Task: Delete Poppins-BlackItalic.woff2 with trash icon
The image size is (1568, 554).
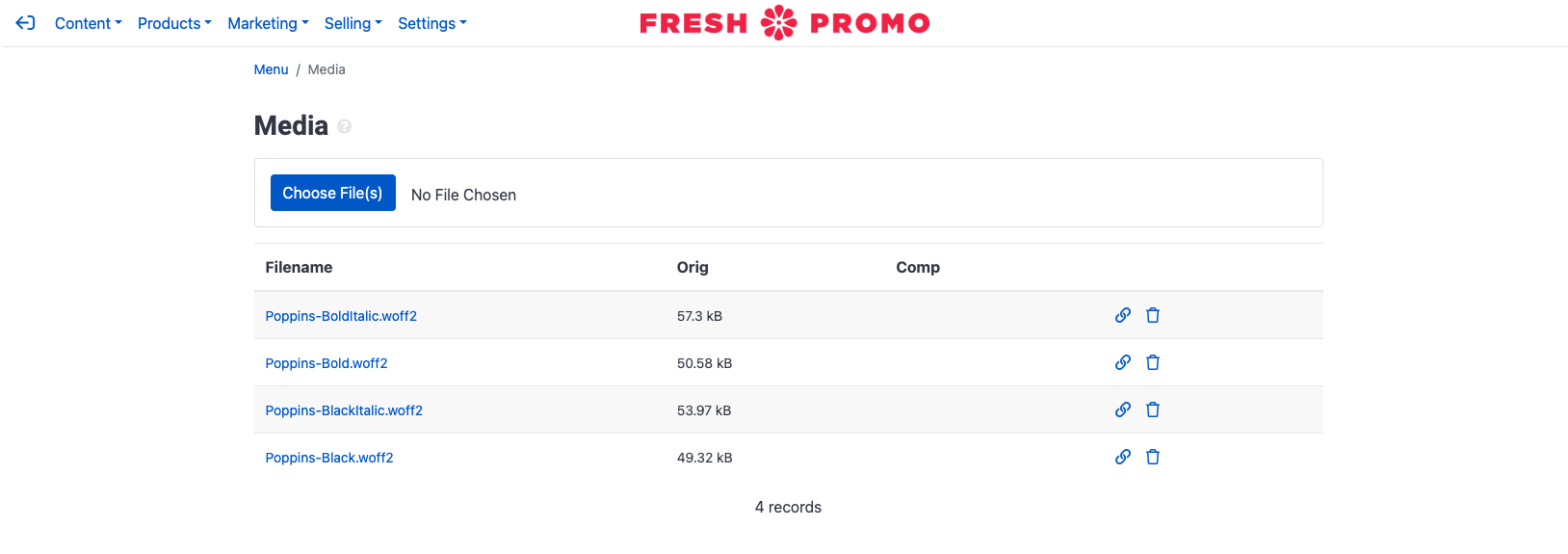Action: (1153, 409)
